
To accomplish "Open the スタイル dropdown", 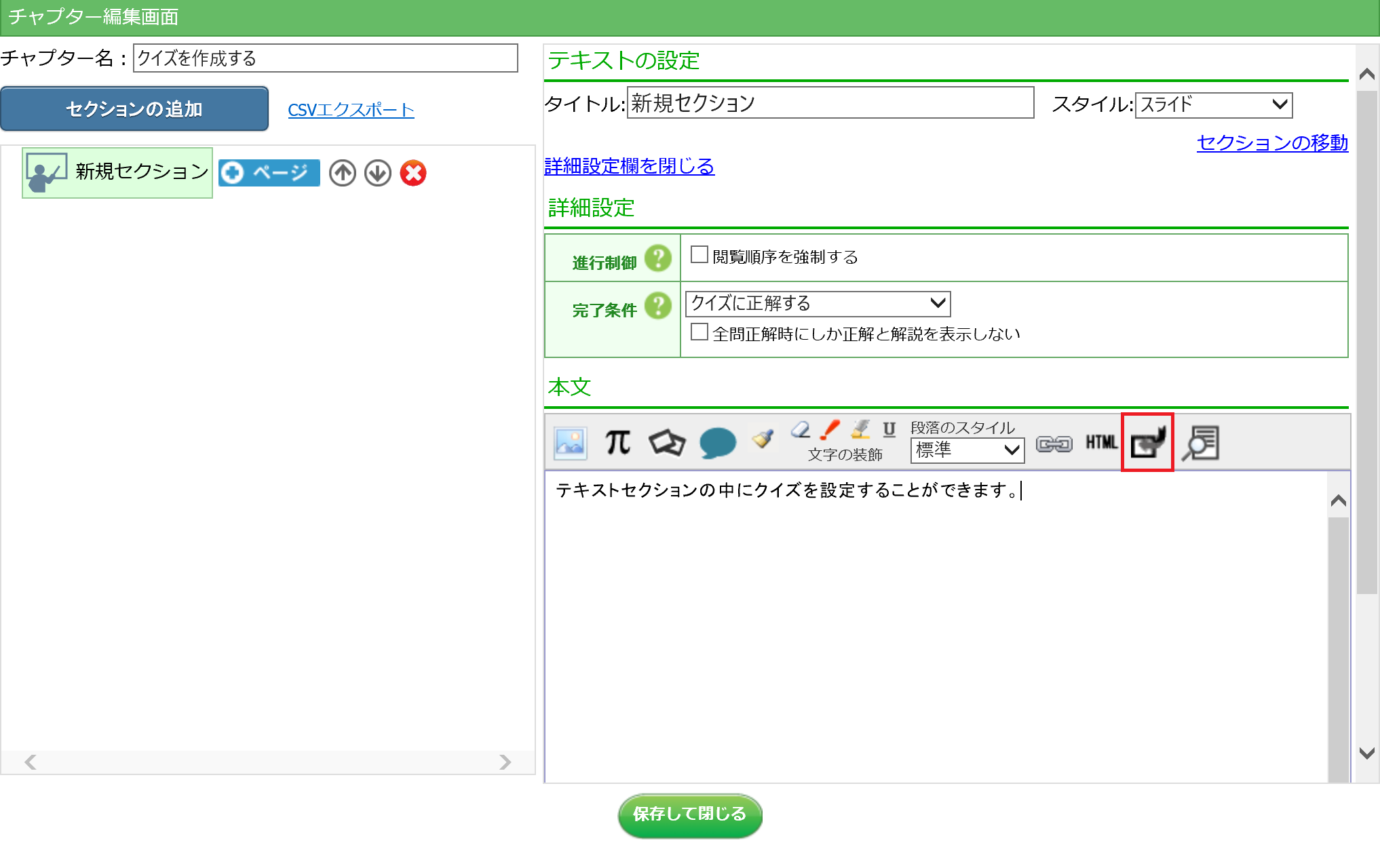I will point(1213,104).
